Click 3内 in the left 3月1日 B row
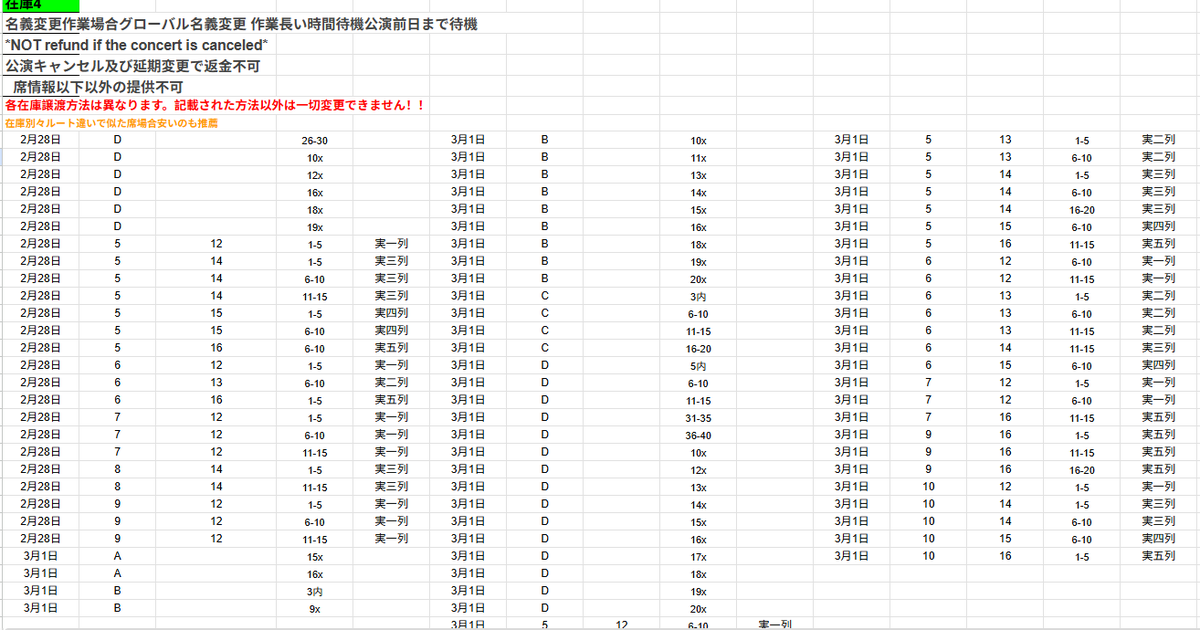Viewport: 1200px width, 630px height. 314,591
